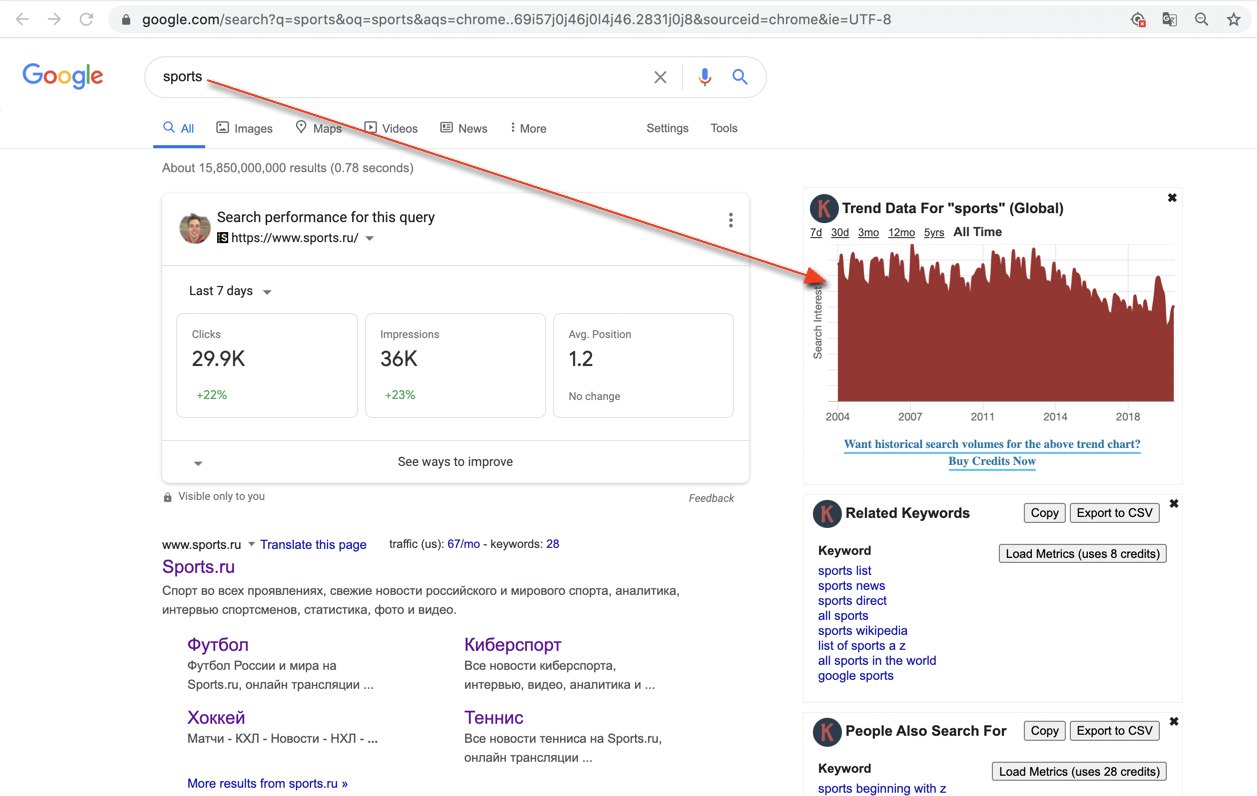Click the Translate this page link
This screenshot has width=1257, height=796.
point(313,545)
